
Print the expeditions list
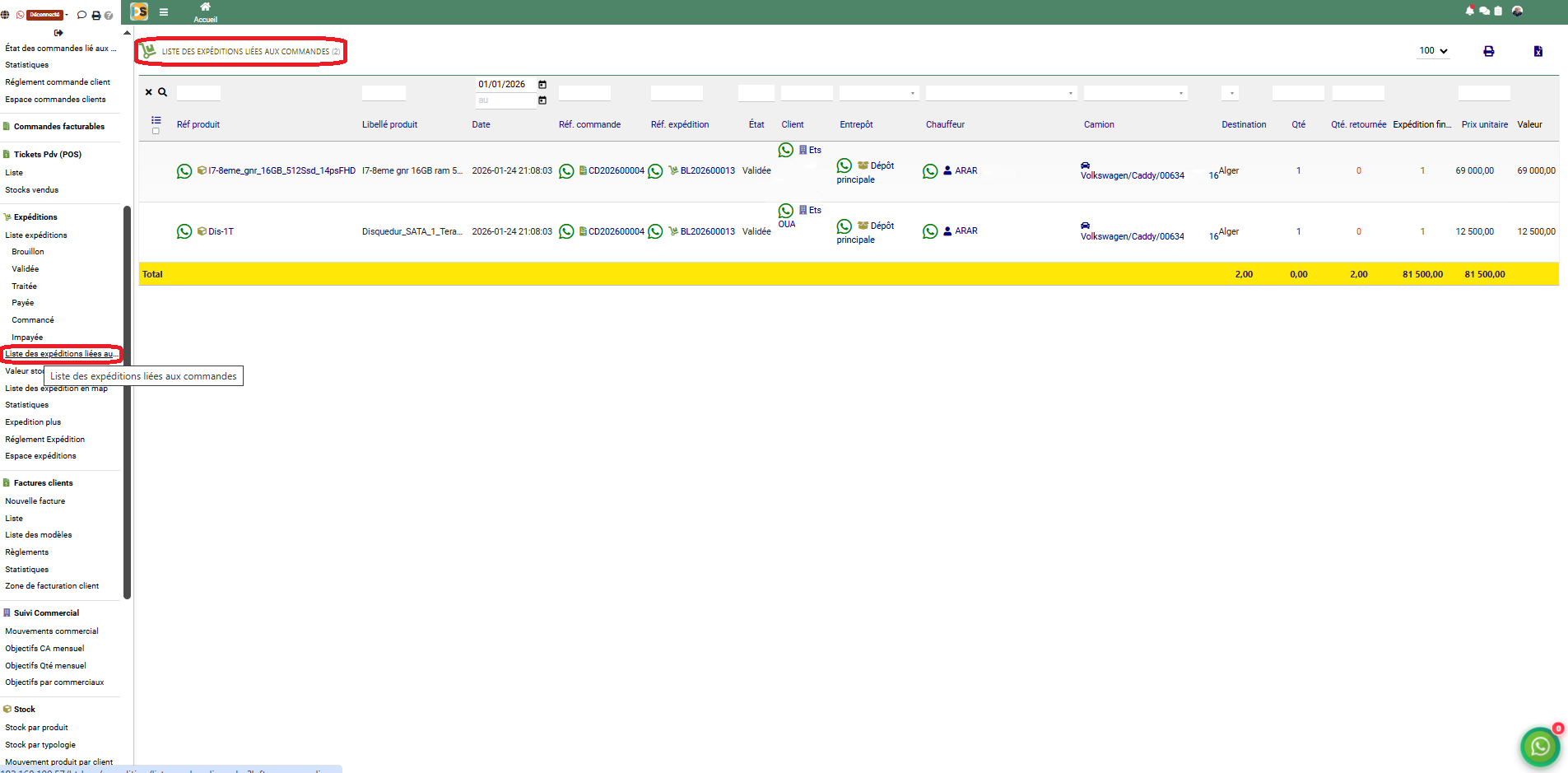click(1488, 51)
